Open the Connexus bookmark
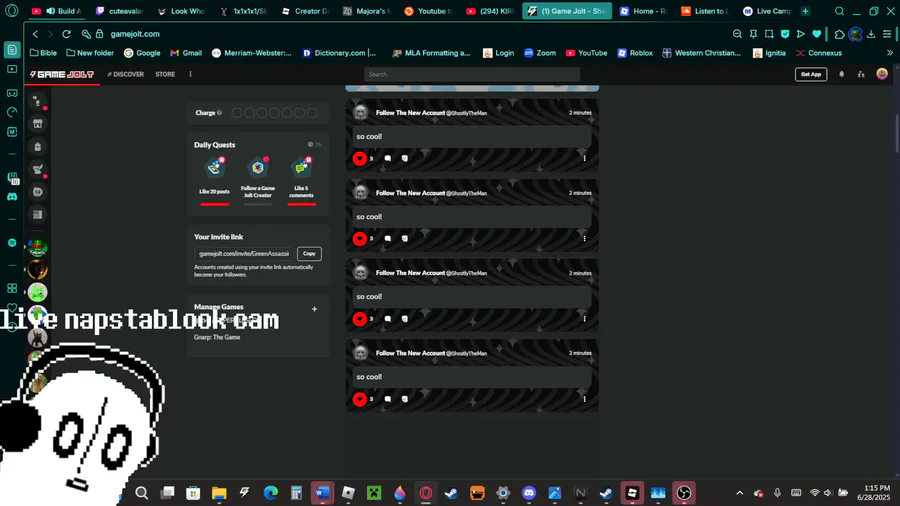 [x=818, y=53]
